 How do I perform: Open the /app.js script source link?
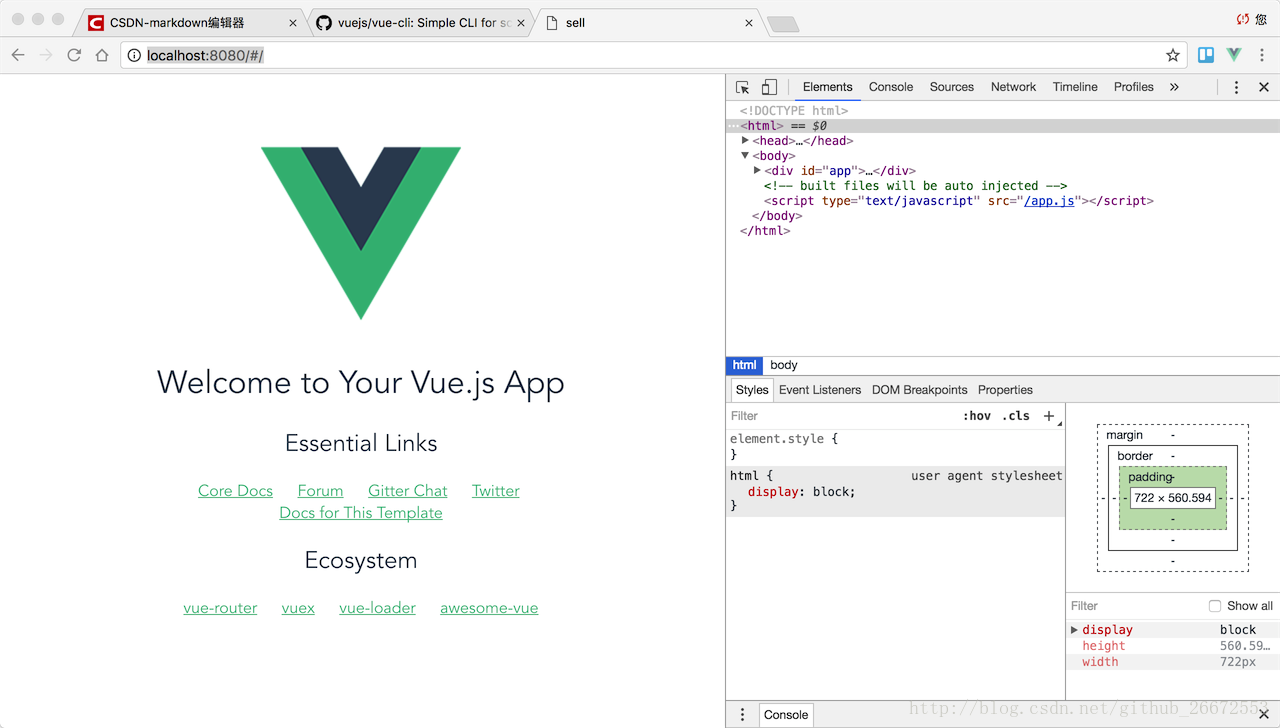(x=1049, y=201)
